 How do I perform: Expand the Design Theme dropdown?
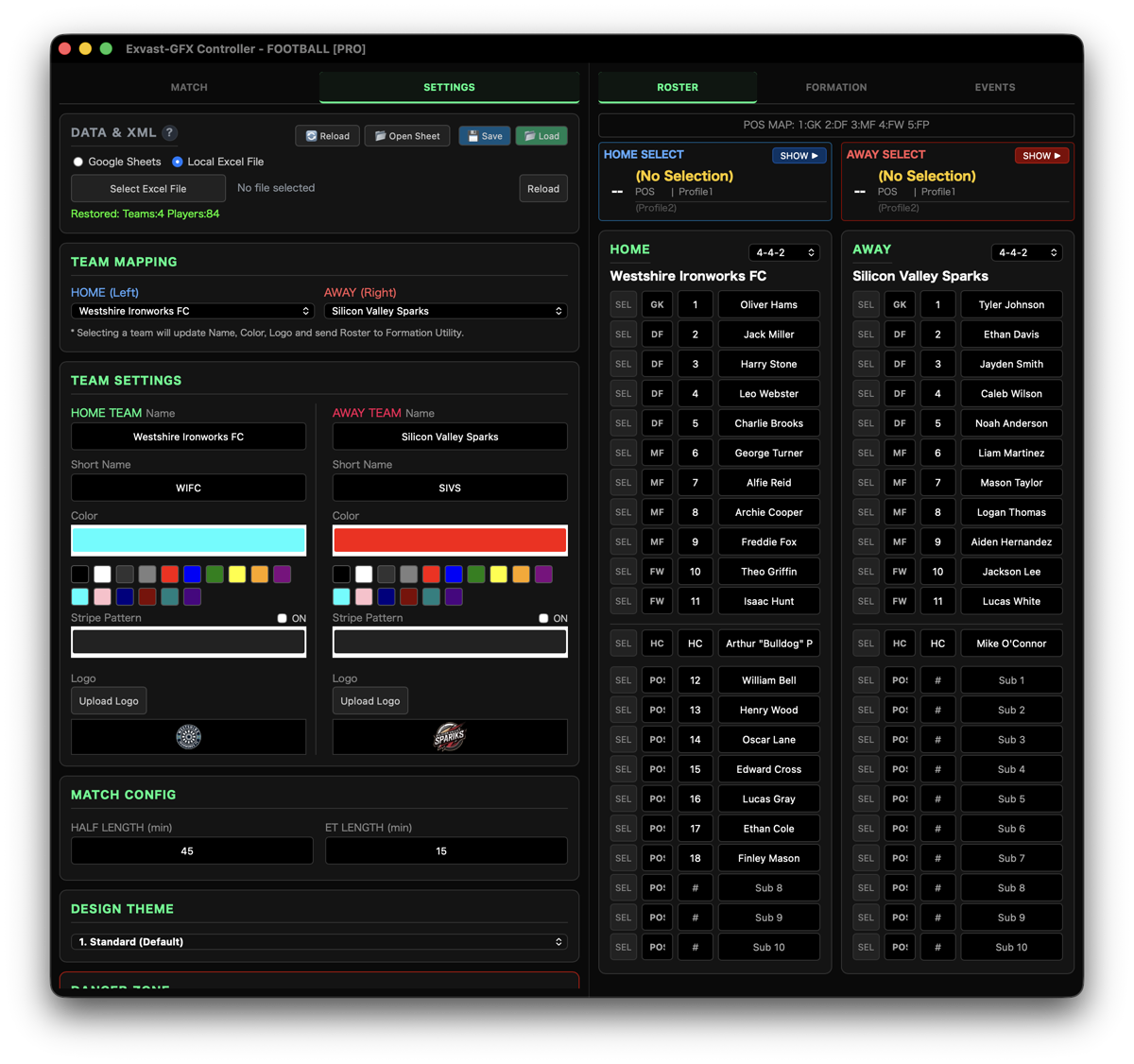point(319,942)
